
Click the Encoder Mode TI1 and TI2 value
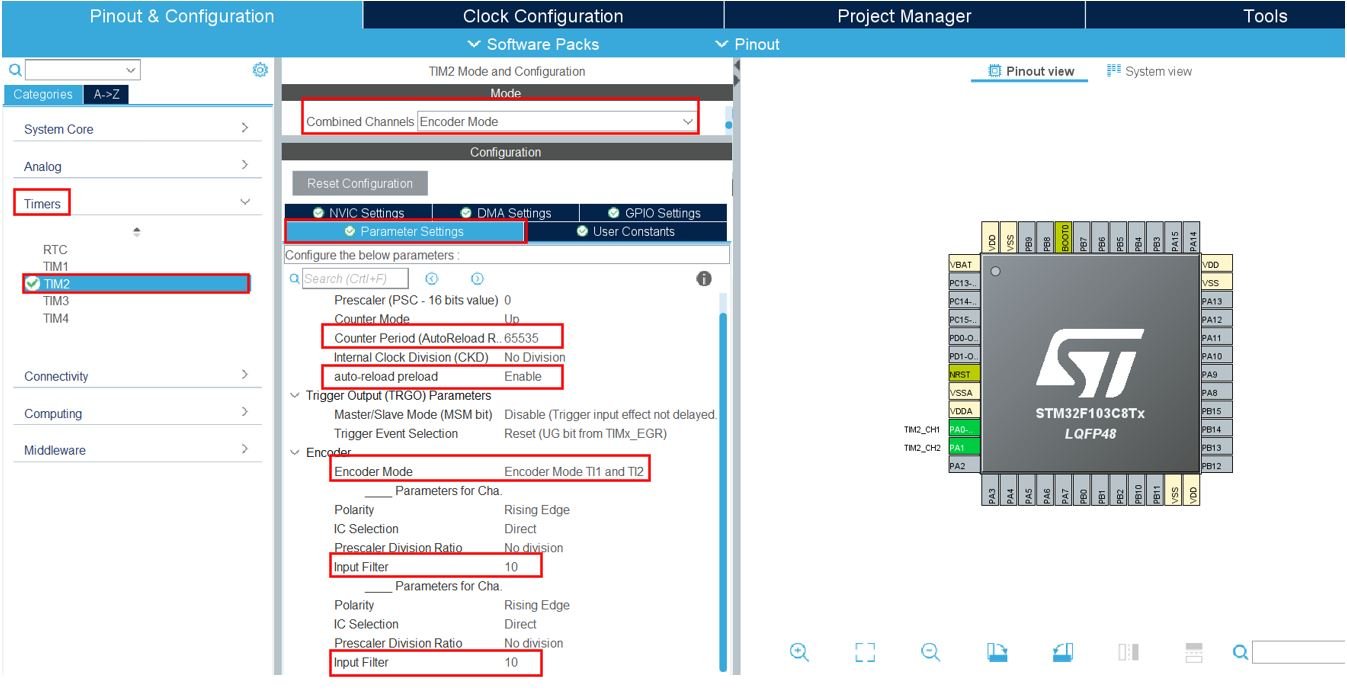tap(572, 472)
